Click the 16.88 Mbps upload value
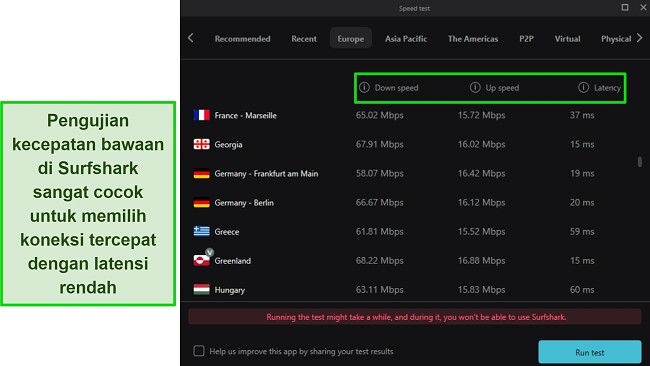The height and width of the screenshot is (366, 650). [482, 260]
